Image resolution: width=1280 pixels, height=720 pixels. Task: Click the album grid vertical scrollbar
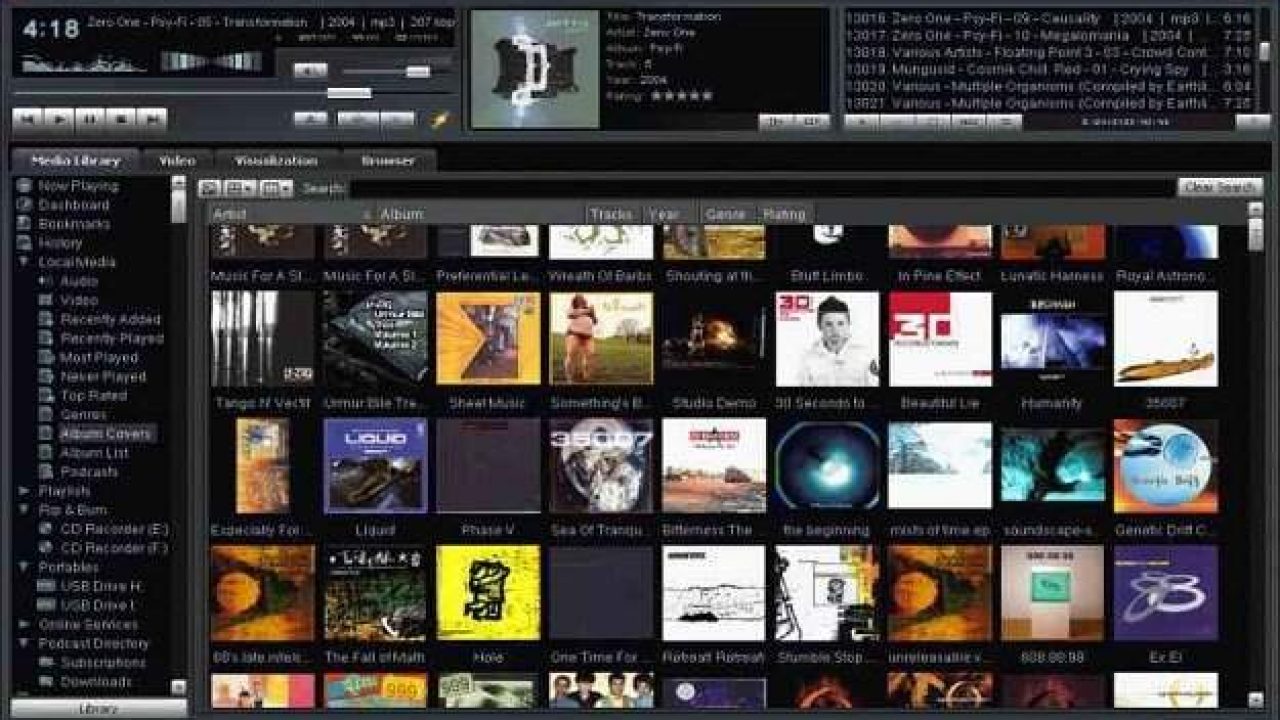[x=1255, y=454]
